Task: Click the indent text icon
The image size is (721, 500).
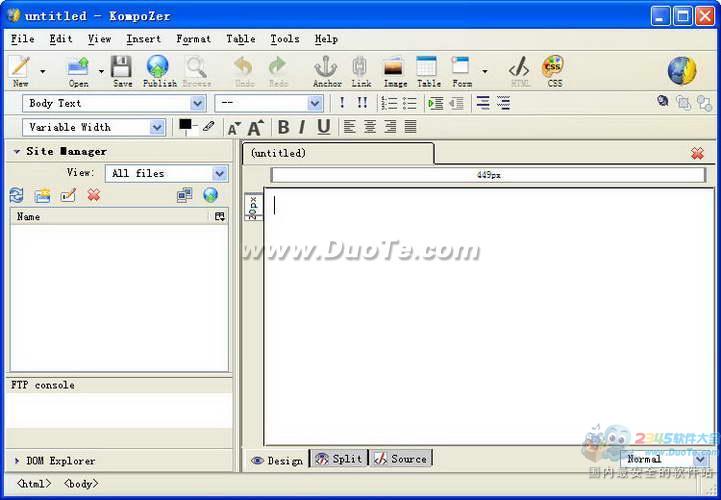Action: pos(435,103)
